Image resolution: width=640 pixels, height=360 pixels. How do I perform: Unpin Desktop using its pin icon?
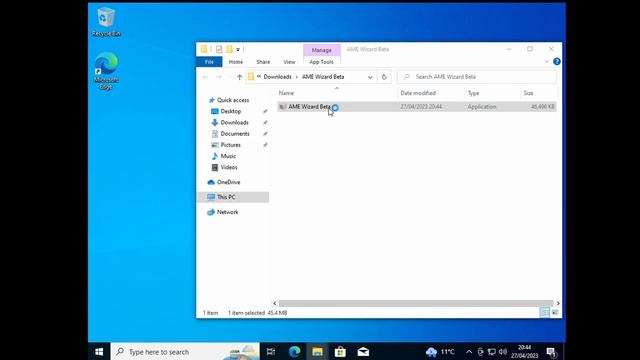(x=265, y=111)
